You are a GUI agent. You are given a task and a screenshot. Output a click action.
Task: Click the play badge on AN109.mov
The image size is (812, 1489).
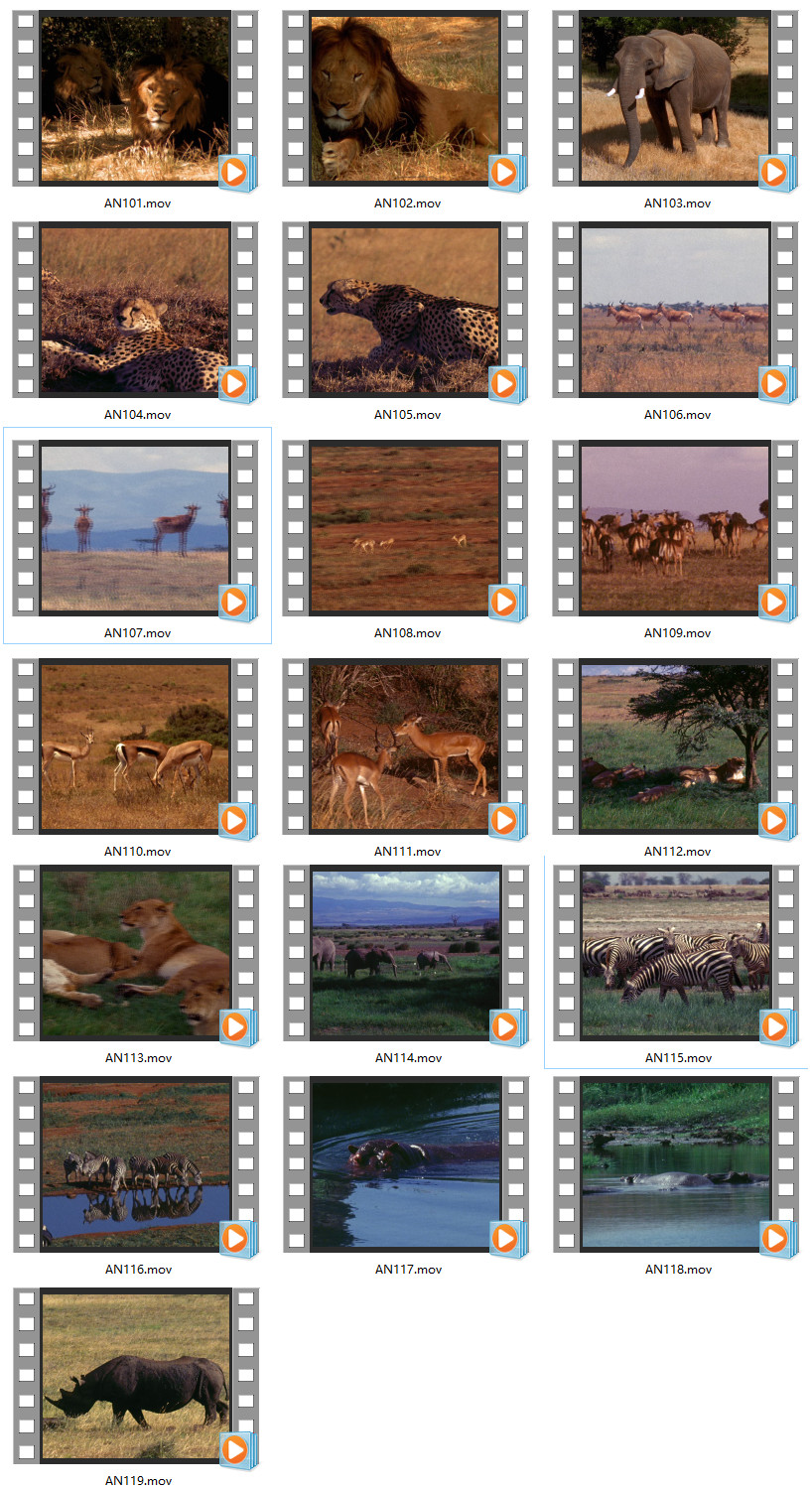coord(775,603)
